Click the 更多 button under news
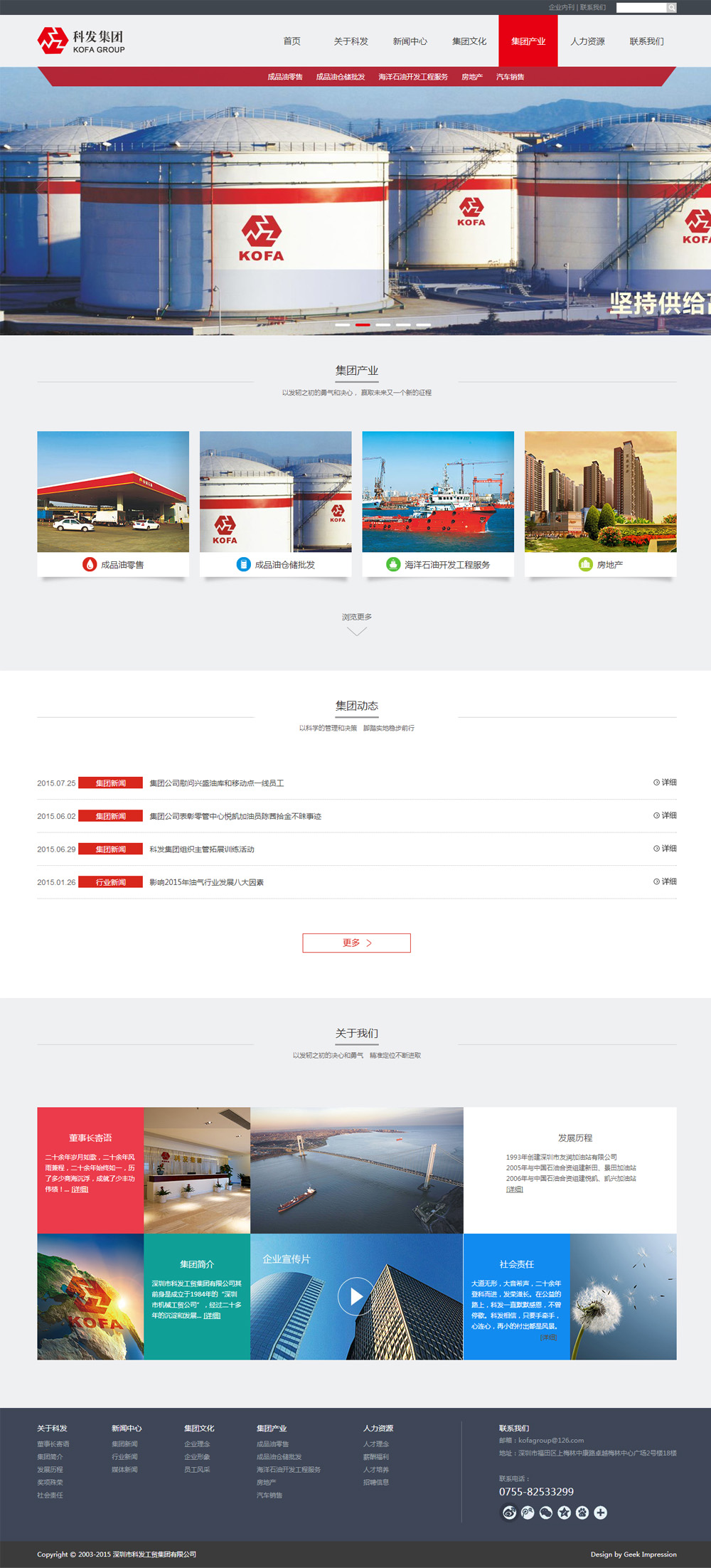The width and height of the screenshot is (711, 1568). click(x=356, y=943)
